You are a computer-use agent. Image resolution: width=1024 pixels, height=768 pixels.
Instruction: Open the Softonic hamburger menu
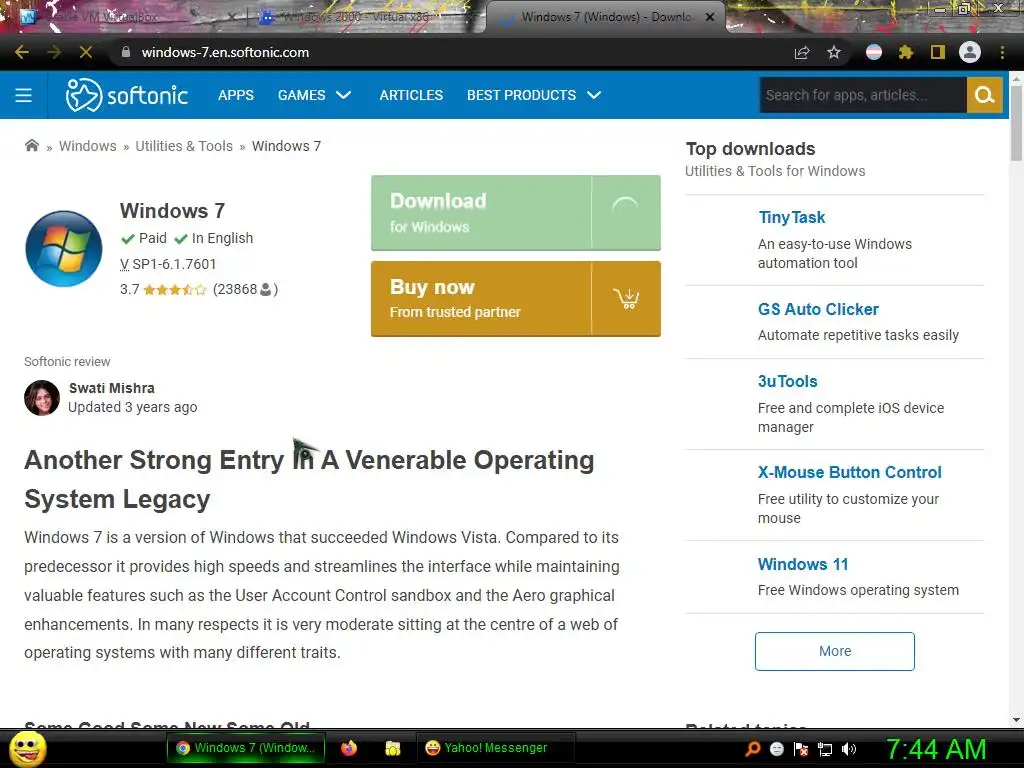pyautogui.click(x=24, y=95)
